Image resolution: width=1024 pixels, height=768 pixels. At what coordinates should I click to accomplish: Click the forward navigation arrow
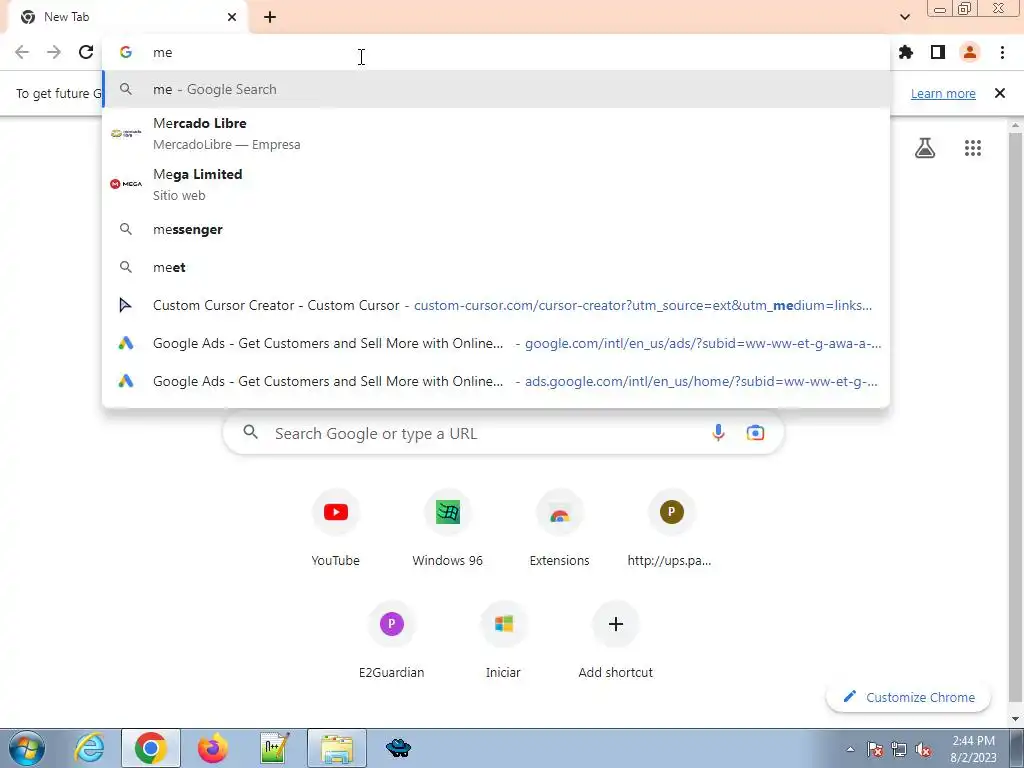click(x=54, y=52)
